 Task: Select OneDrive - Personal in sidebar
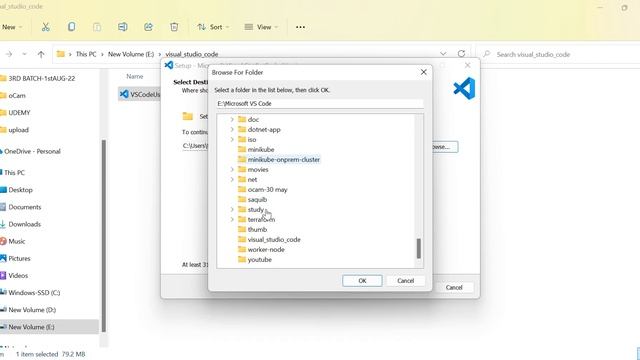(32, 151)
